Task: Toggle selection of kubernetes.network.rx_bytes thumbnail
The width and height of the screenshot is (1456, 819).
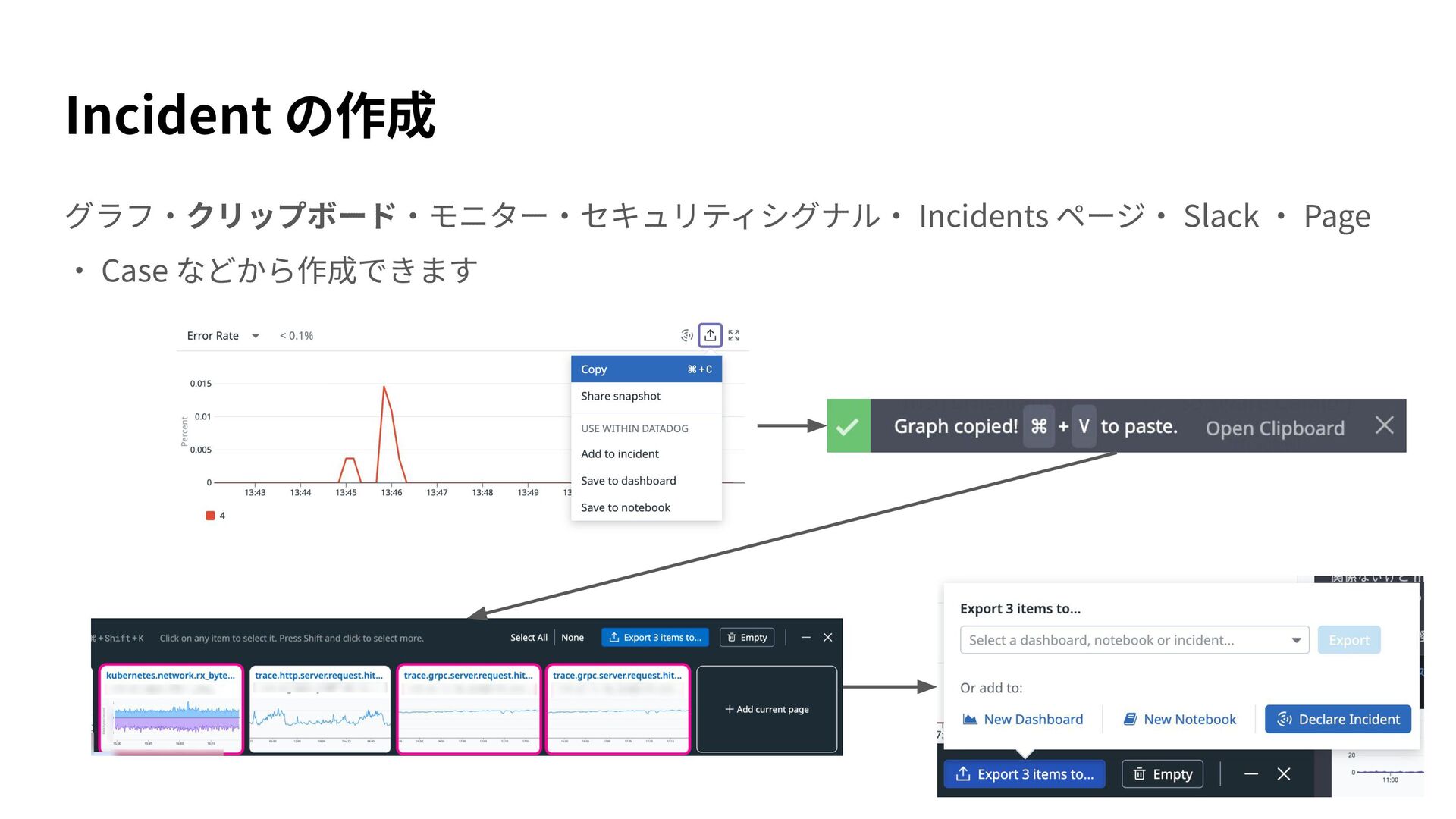Action: (171, 709)
